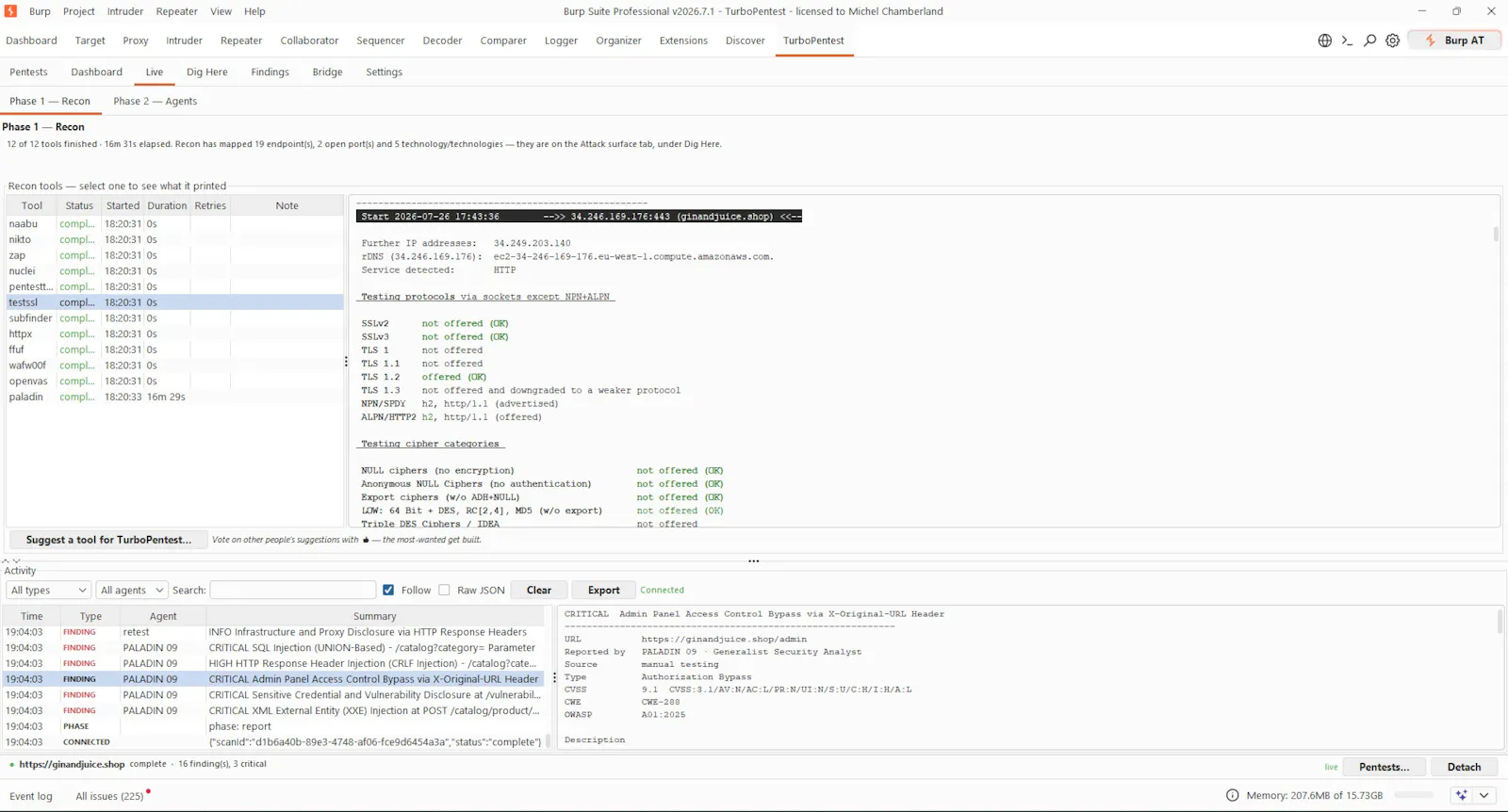The image size is (1508, 812).
Task: Open the Project menu
Action: (79, 11)
